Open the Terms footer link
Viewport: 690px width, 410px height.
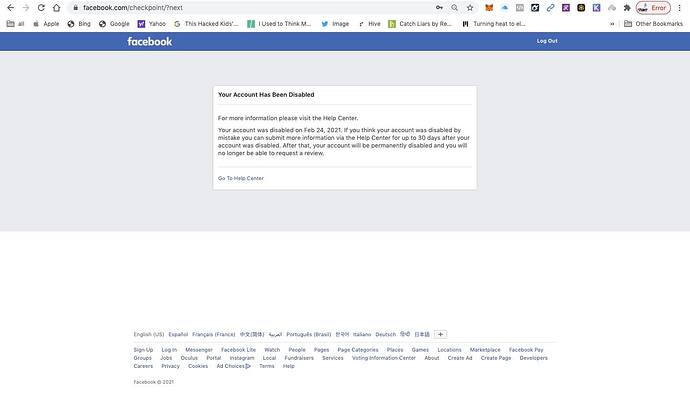coord(267,366)
